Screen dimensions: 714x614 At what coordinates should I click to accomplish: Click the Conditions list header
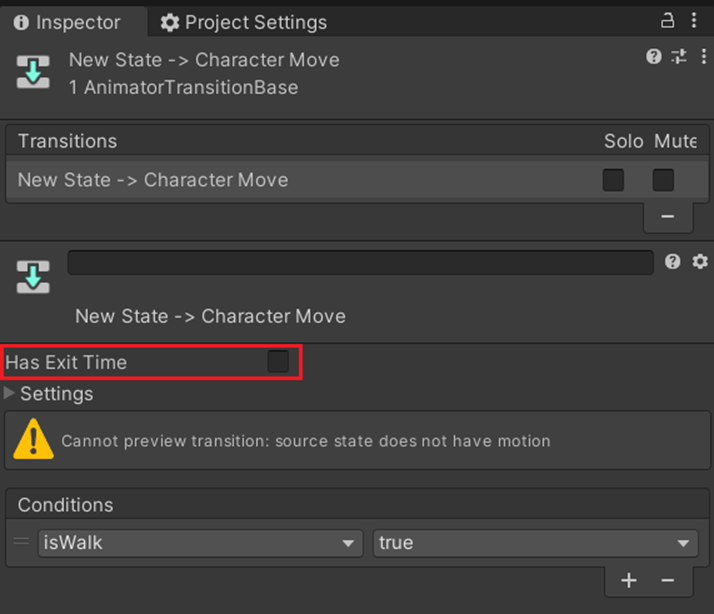click(x=357, y=505)
